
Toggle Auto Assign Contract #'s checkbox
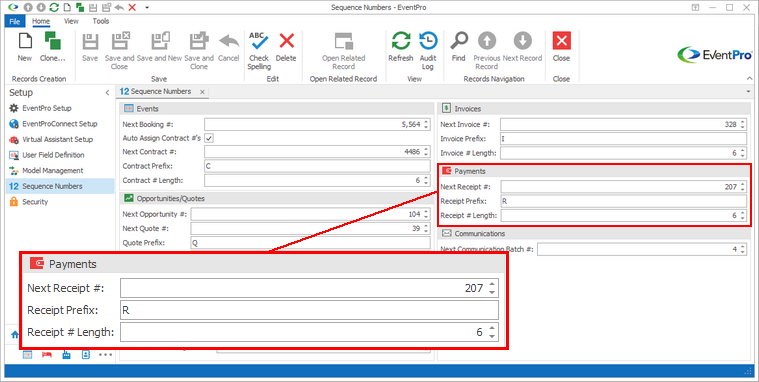(209, 138)
